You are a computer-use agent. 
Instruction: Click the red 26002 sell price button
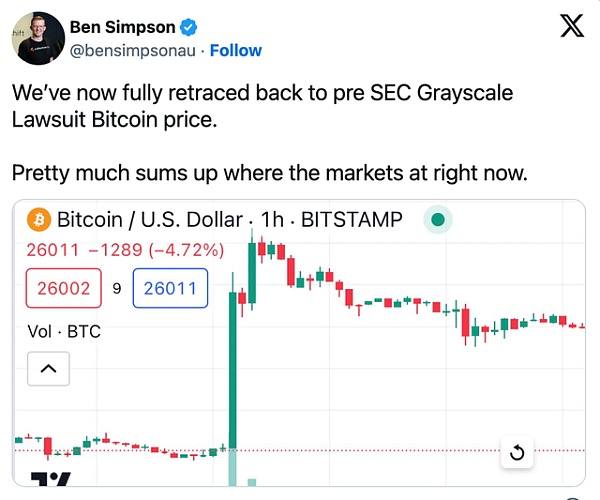63,289
